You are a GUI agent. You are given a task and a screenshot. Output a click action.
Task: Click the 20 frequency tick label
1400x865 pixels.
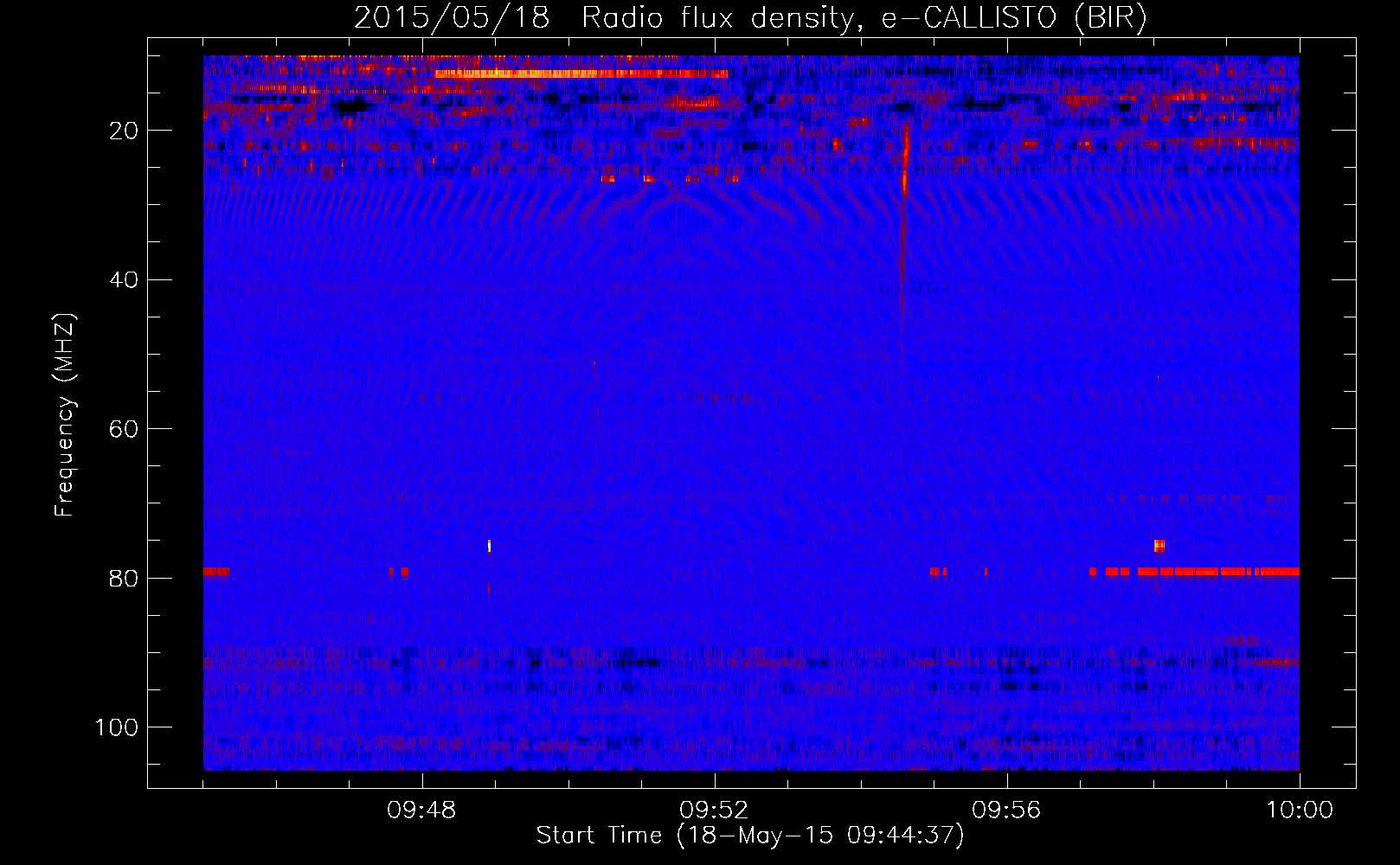[x=124, y=131]
